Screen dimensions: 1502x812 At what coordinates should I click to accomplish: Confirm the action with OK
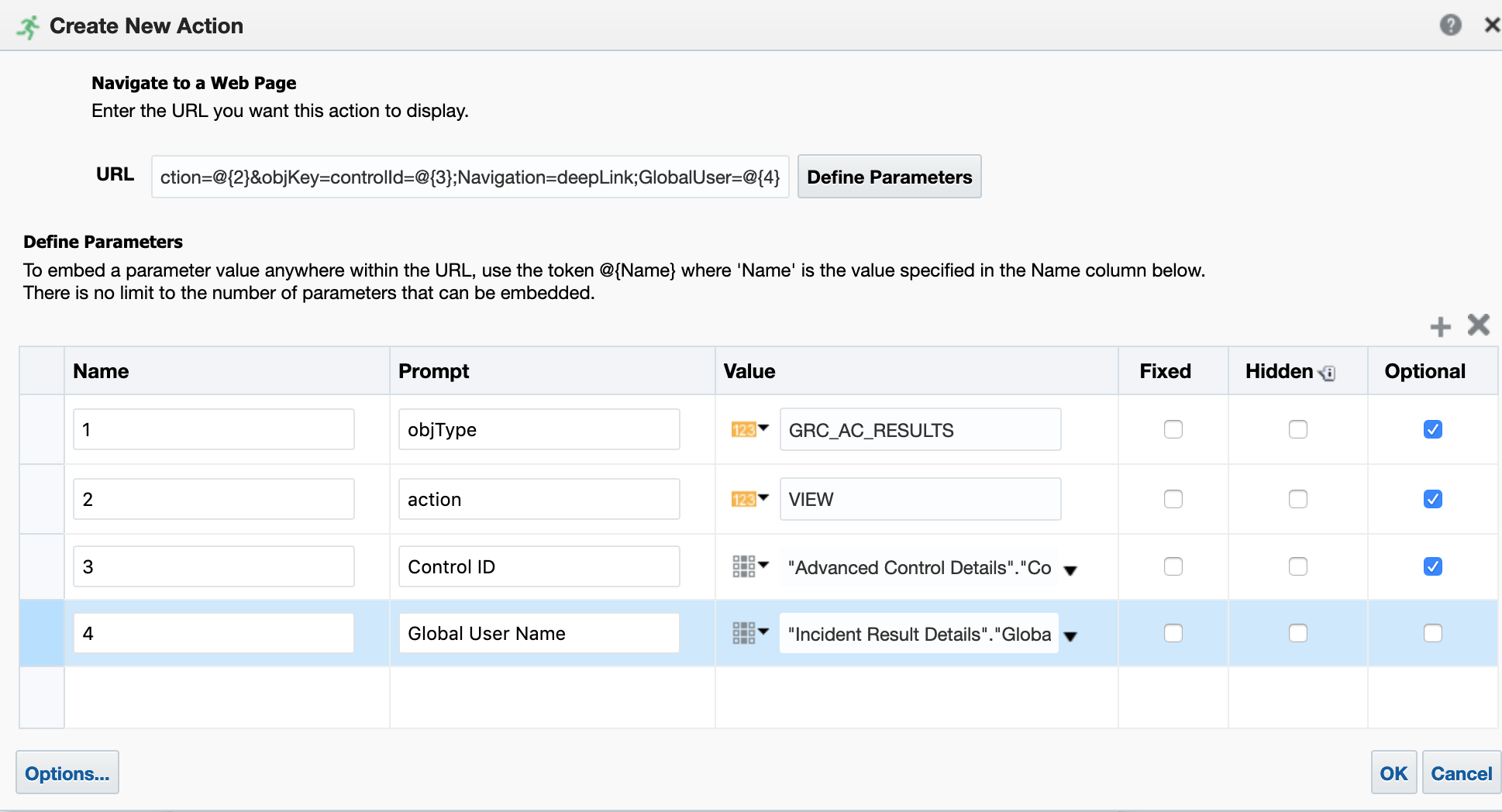[x=1393, y=772]
